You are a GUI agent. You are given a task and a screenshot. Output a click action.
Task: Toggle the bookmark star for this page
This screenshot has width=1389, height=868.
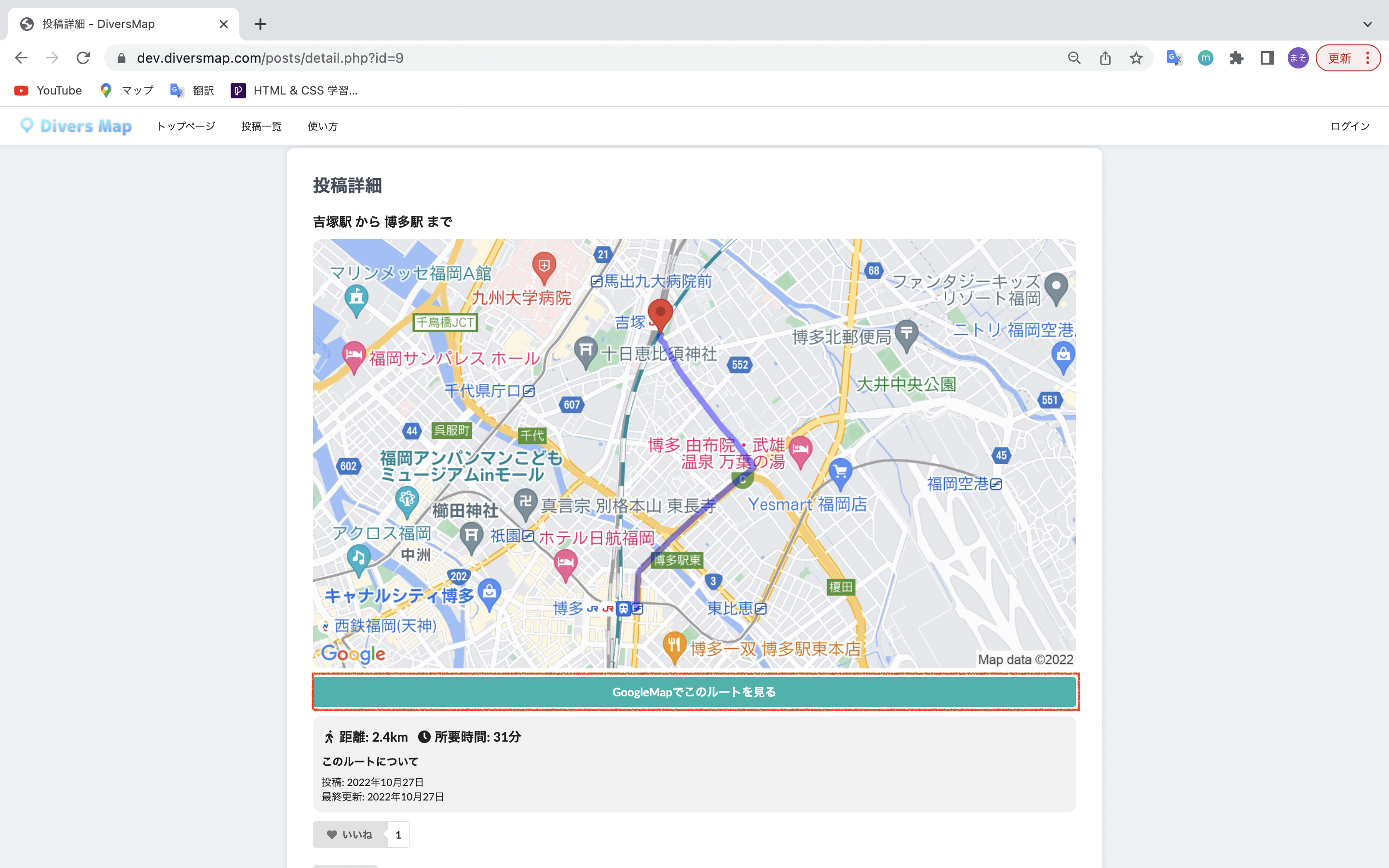coord(1136,57)
